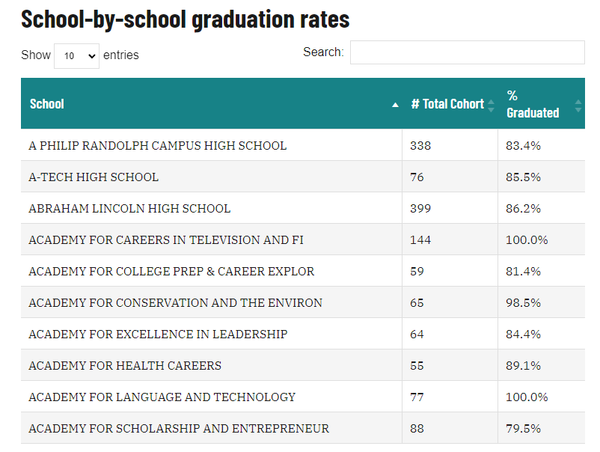Click Abraham Lincoln High School row
The image size is (600, 452).
pos(129,209)
